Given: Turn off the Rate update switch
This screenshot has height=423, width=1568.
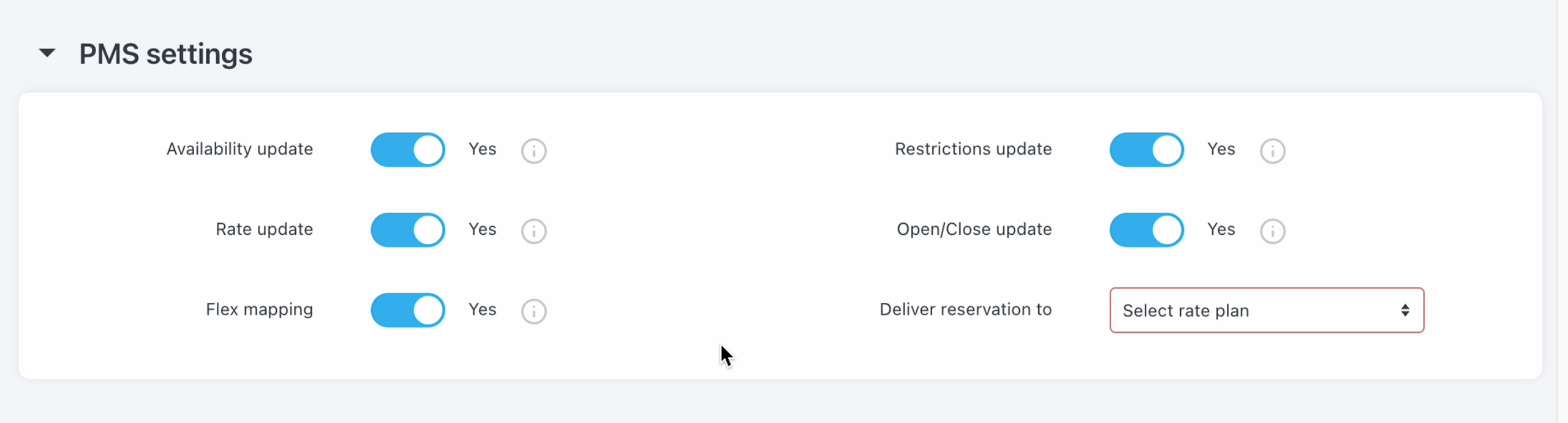Looking at the screenshot, I should pos(408,230).
